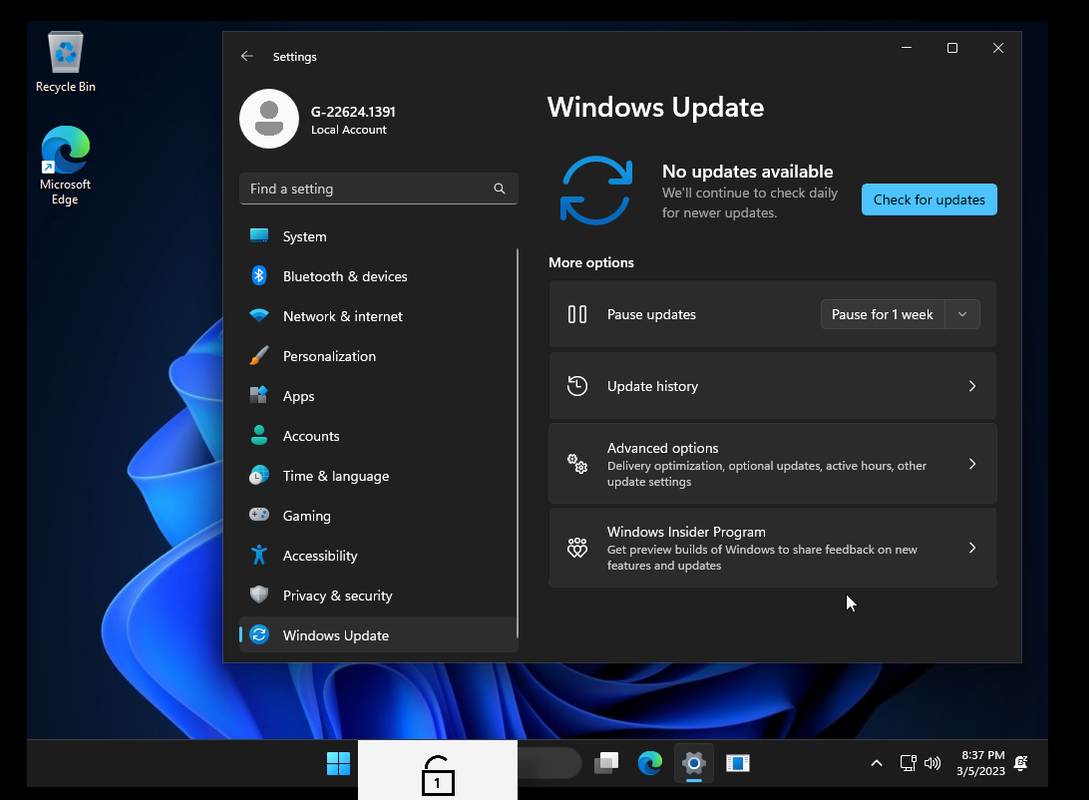Open the Windows Start button
Image resolution: width=1089 pixels, height=800 pixels.
click(x=338, y=763)
